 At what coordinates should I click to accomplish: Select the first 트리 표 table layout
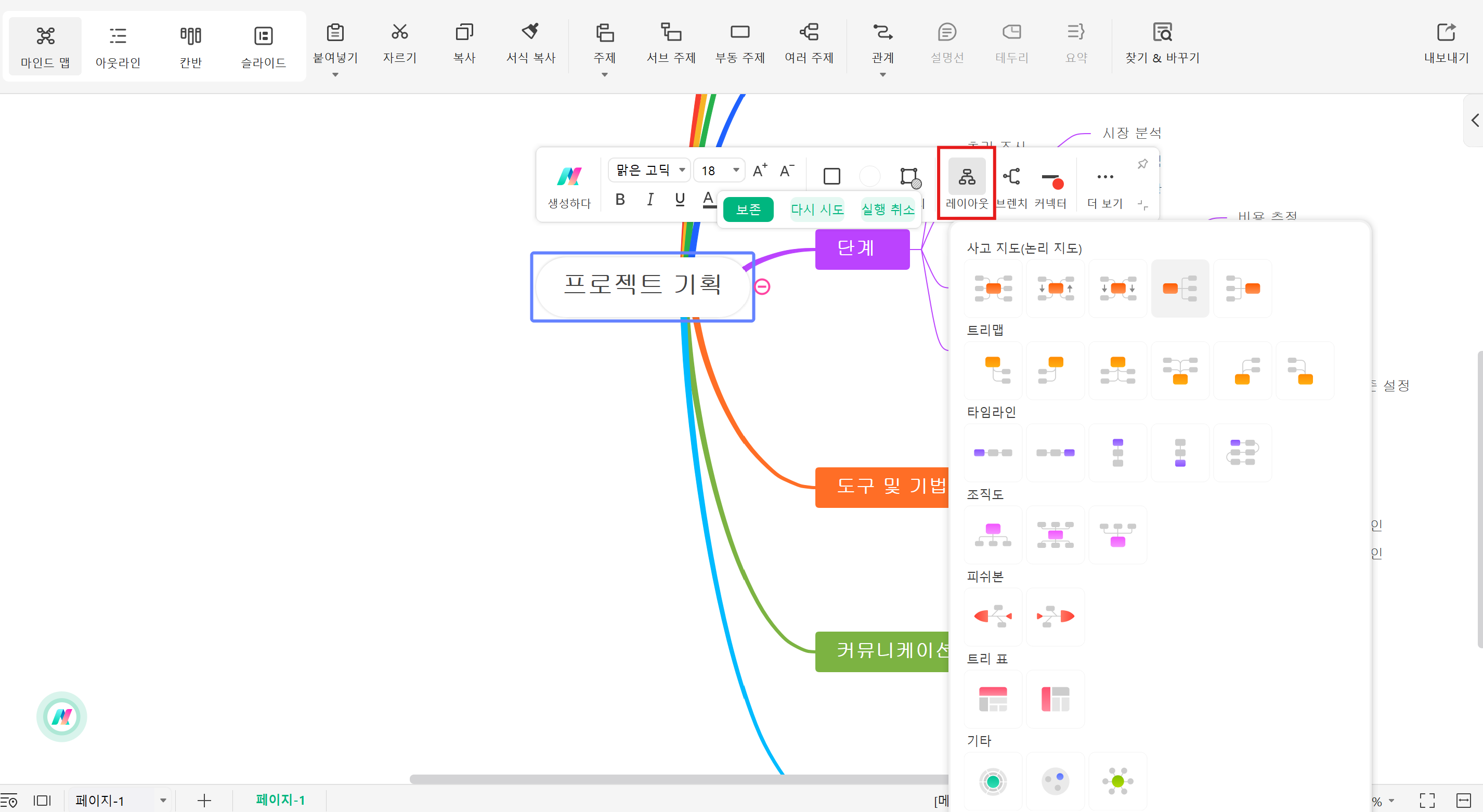point(993,699)
